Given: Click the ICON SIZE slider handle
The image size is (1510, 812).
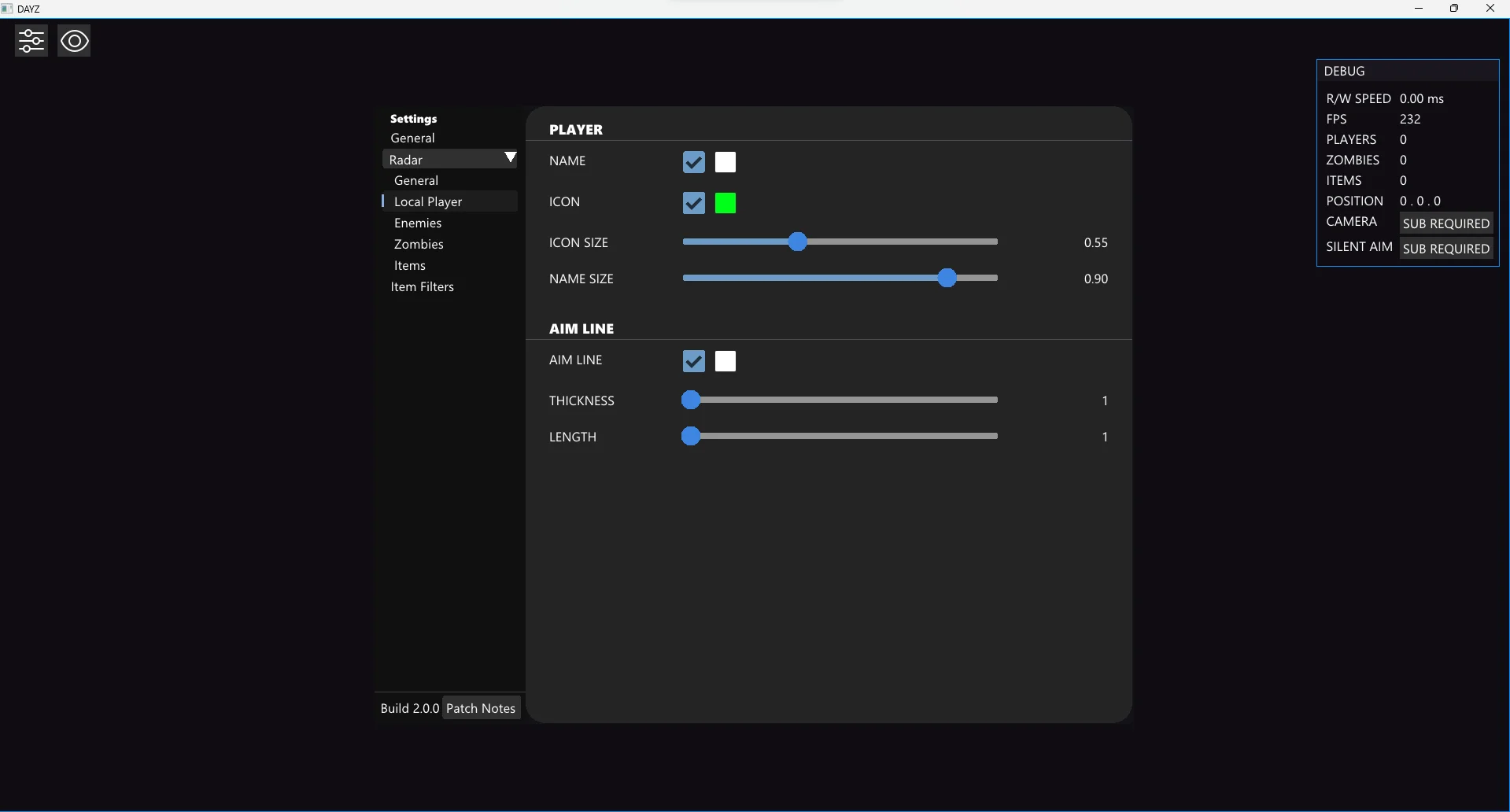Looking at the screenshot, I should (x=798, y=242).
